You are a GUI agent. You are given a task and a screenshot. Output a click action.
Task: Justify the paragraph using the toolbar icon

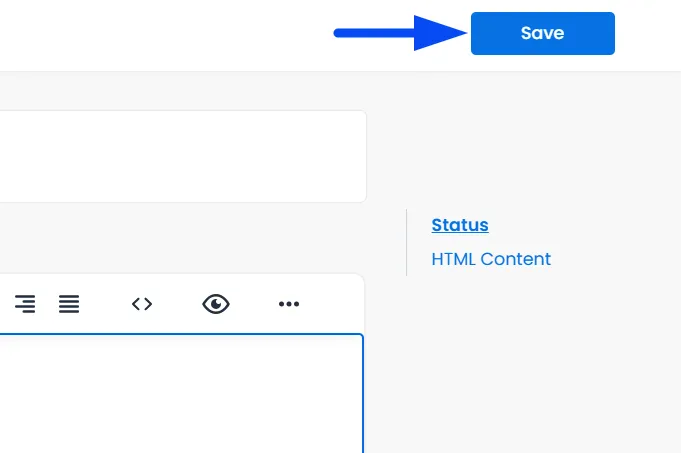(69, 304)
